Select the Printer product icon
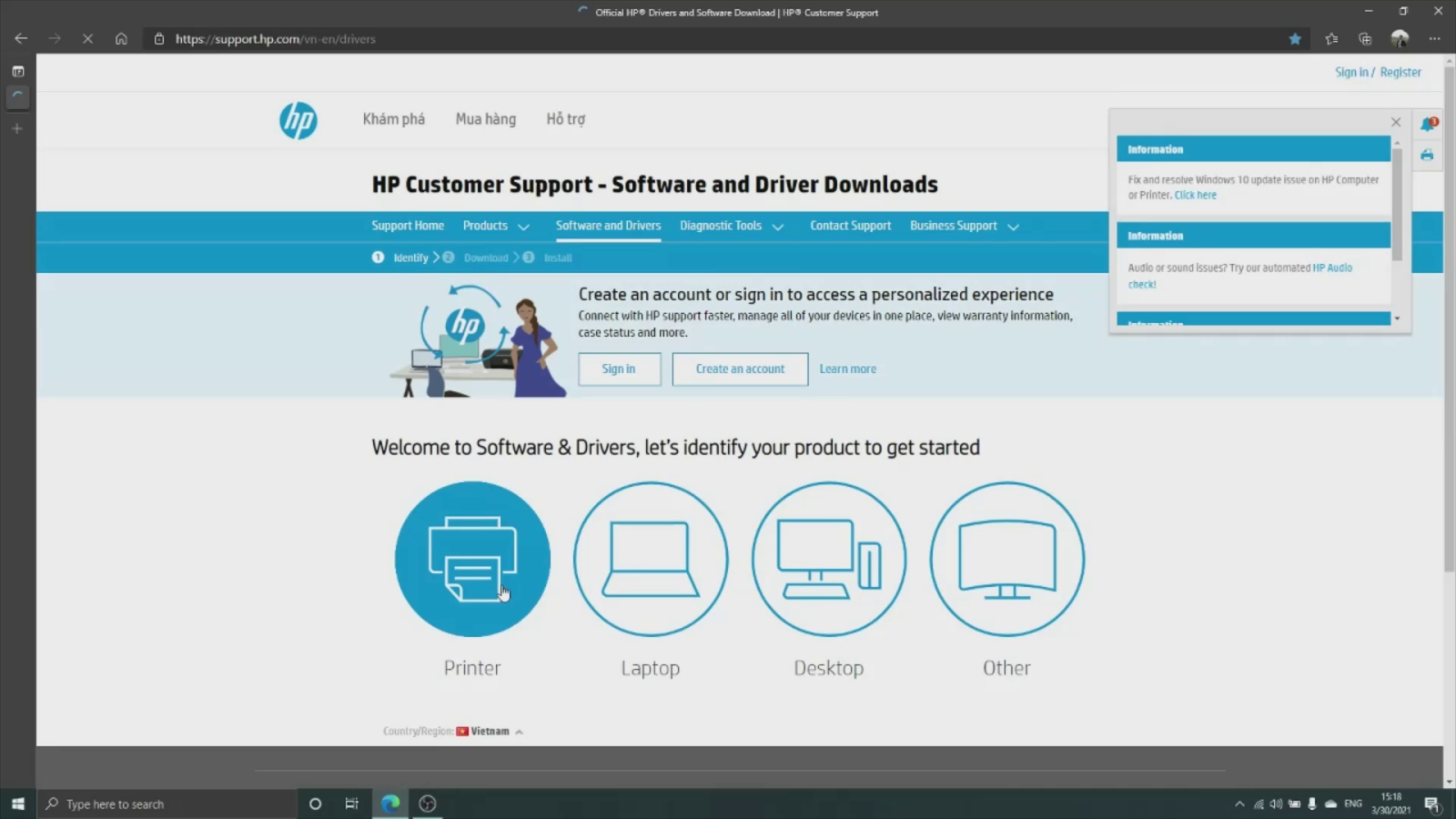1456x819 pixels. [x=472, y=559]
